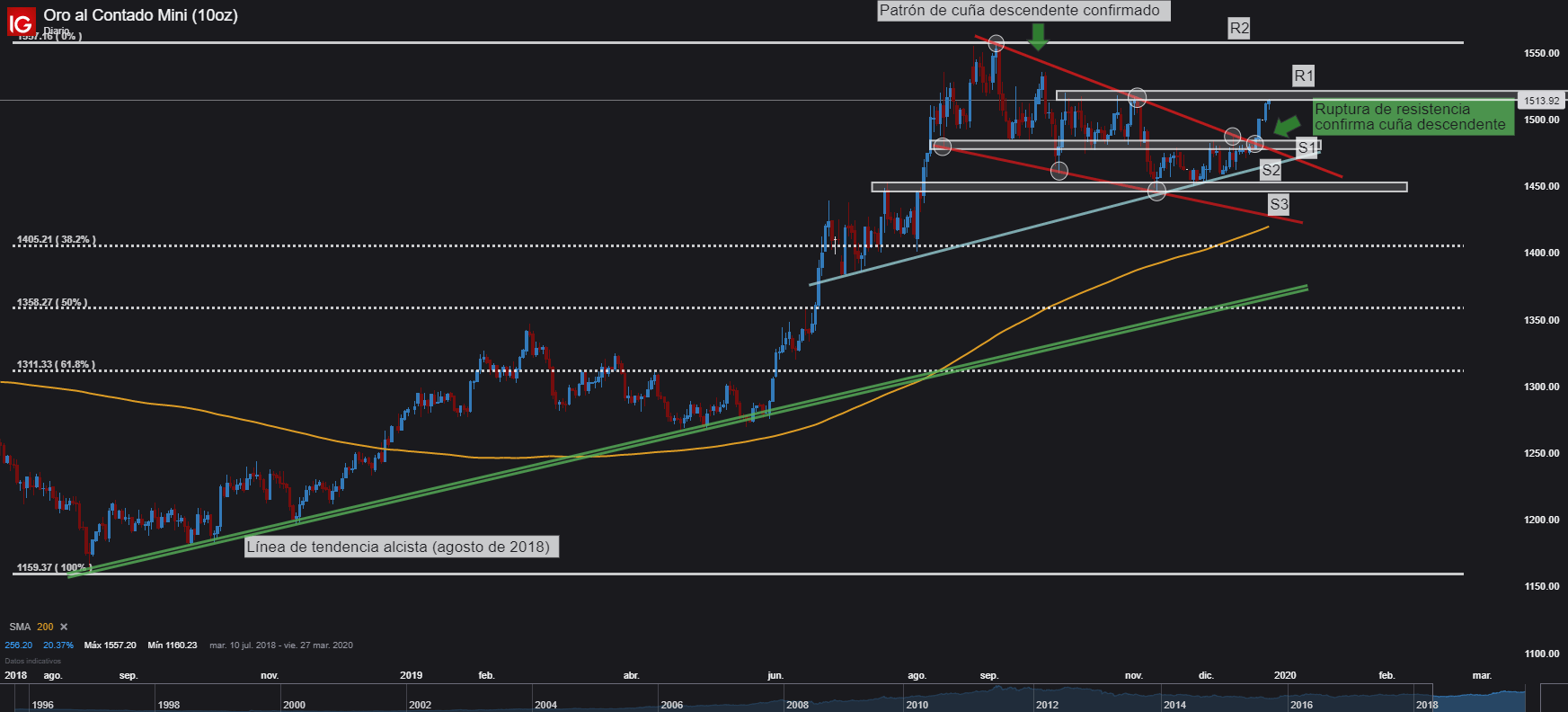Jump to 2016 in the navigator timeline
Image resolution: width=1568 pixels, height=712 pixels.
pos(1301,705)
